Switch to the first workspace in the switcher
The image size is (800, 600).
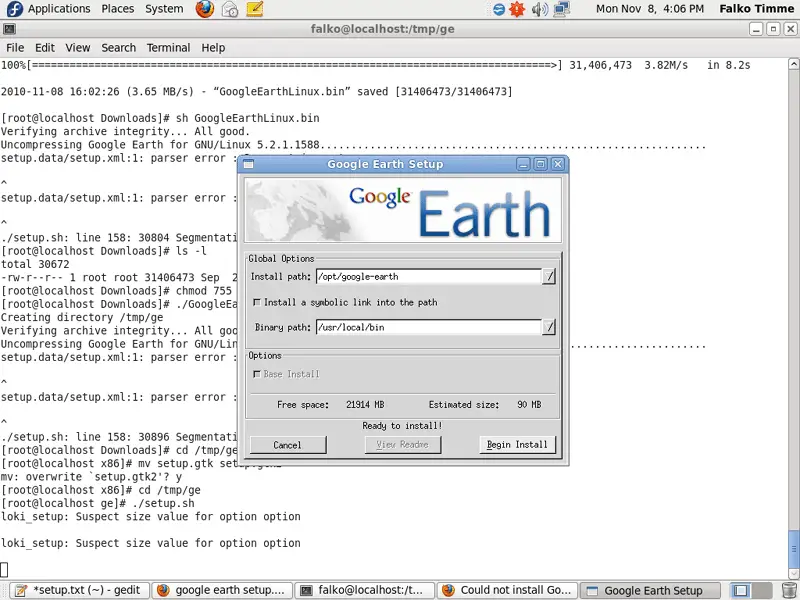click(740, 590)
